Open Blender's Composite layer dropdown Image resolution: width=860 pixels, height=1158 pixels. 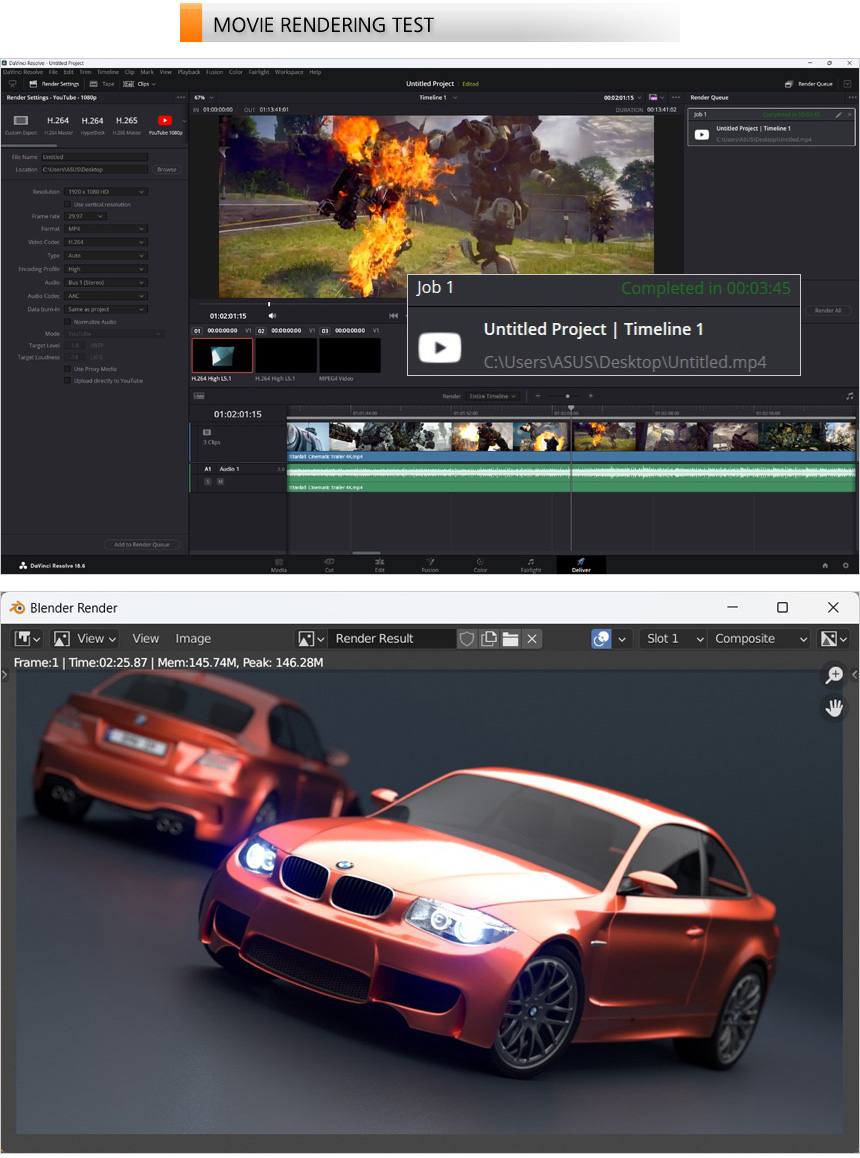[760, 639]
